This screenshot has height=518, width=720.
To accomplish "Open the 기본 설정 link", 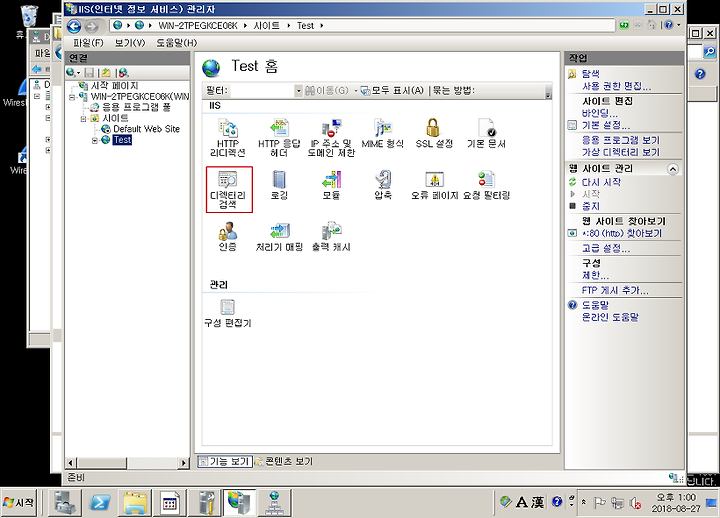I will click(x=606, y=125).
